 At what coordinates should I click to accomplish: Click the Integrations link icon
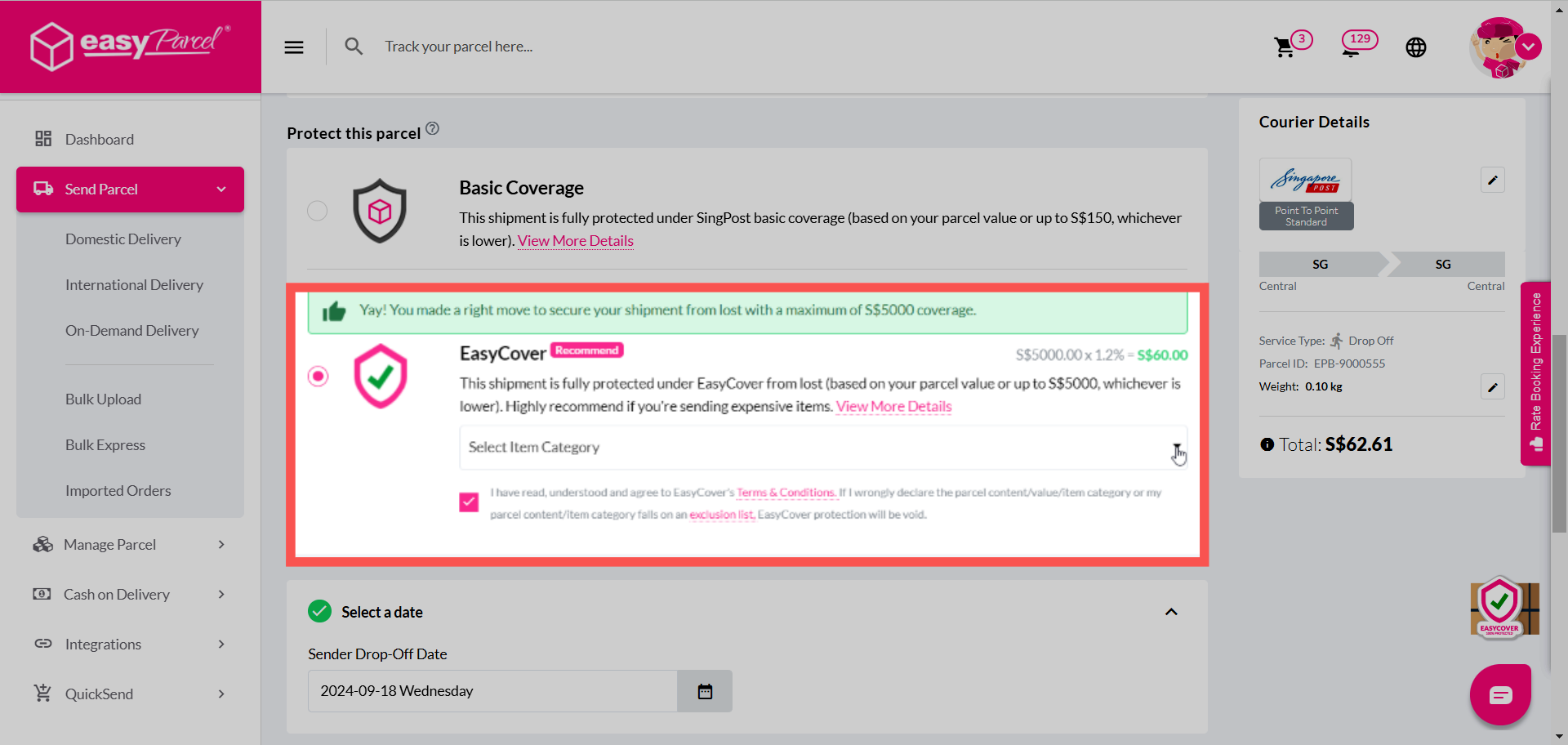42,644
